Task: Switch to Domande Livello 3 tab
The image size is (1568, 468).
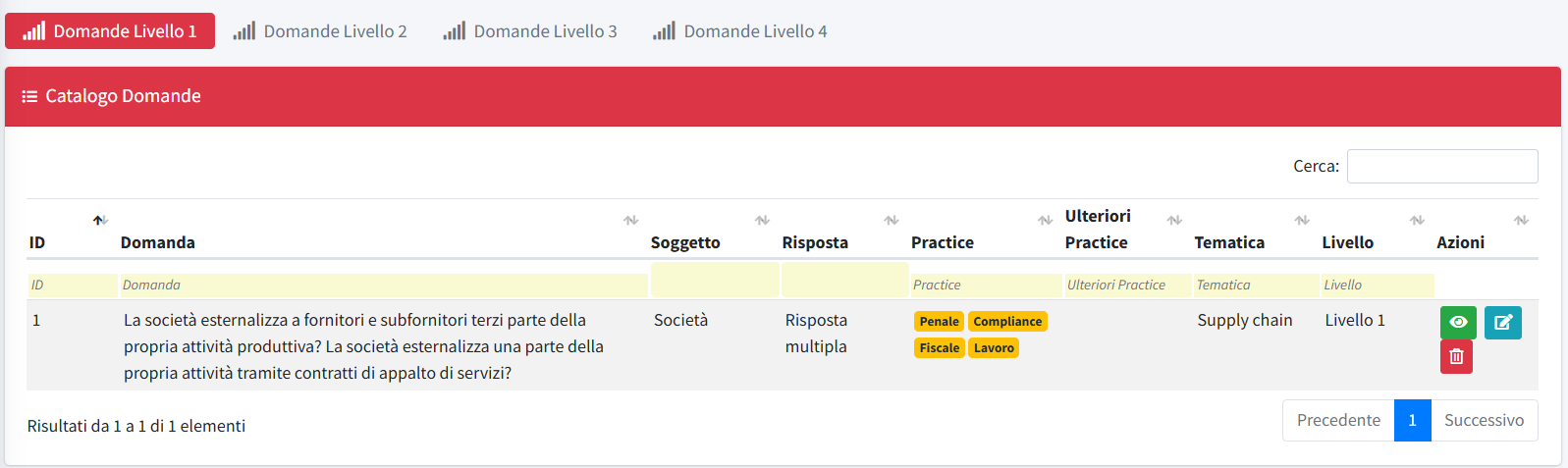Action: (x=530, y=31)
